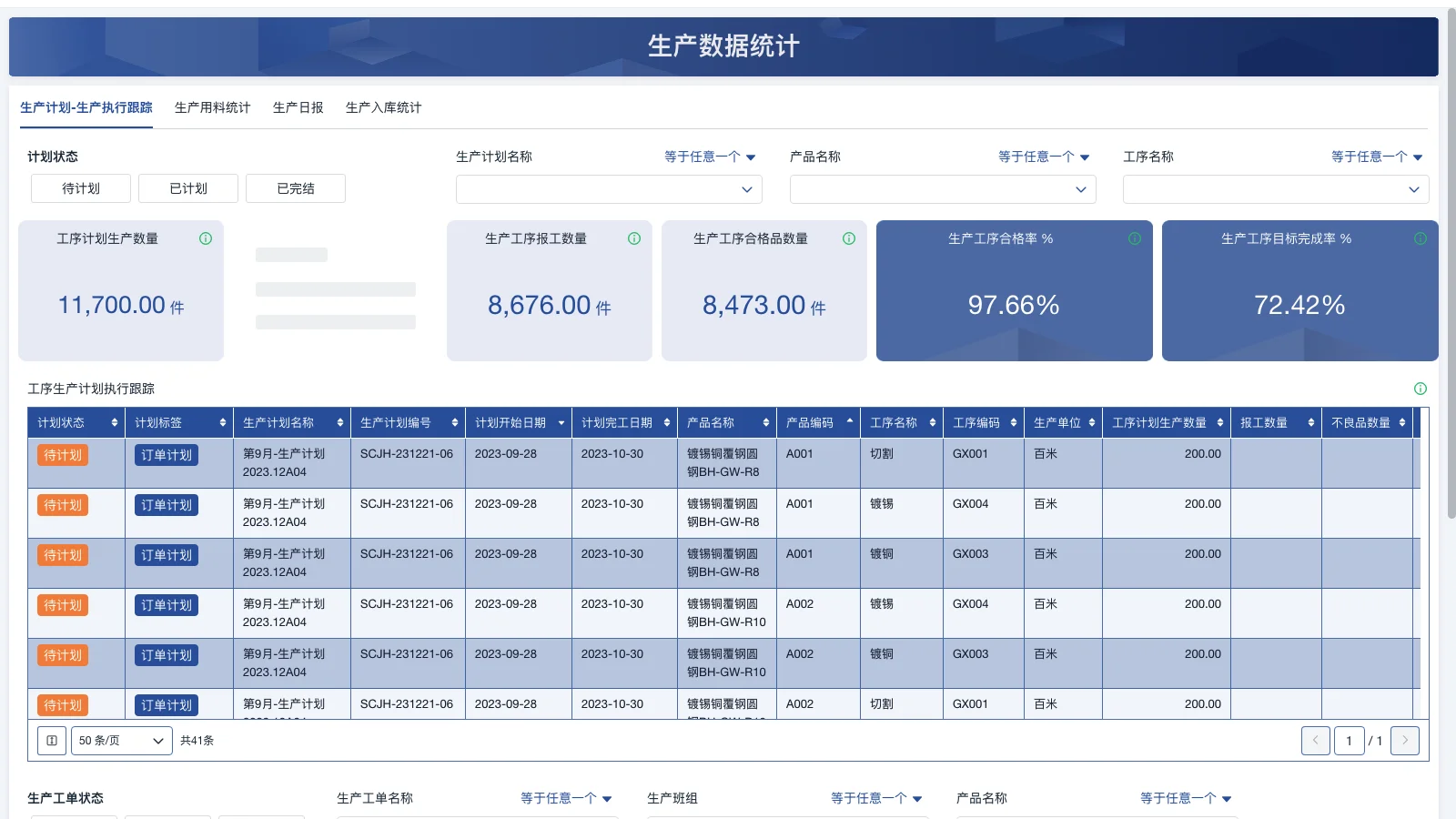Open the 生产工序合格率 info icon

point(1134,238)
